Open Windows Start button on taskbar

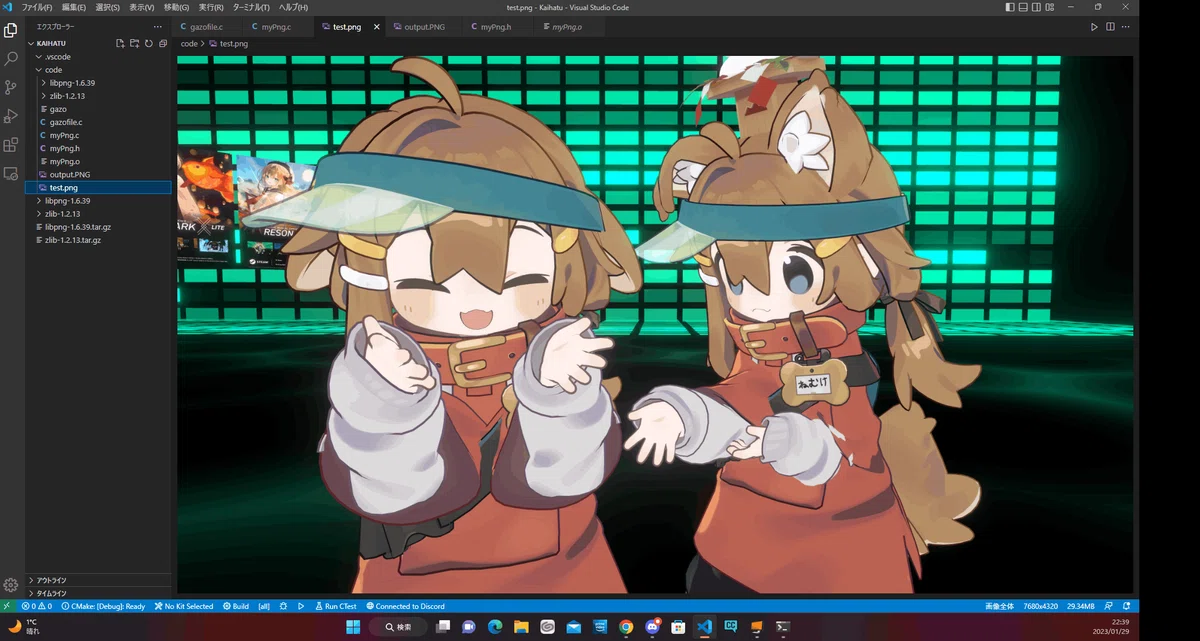353,627
